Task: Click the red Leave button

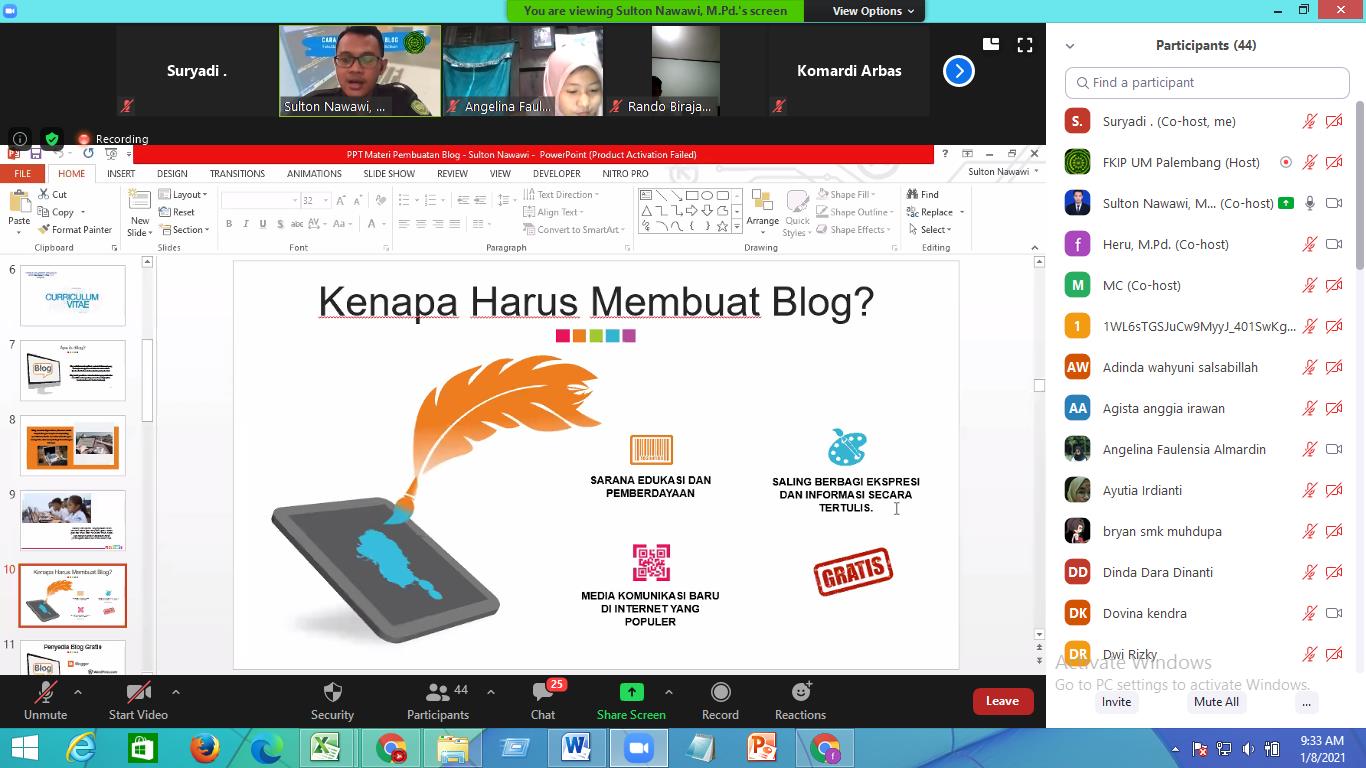Action: point(1002,701)
